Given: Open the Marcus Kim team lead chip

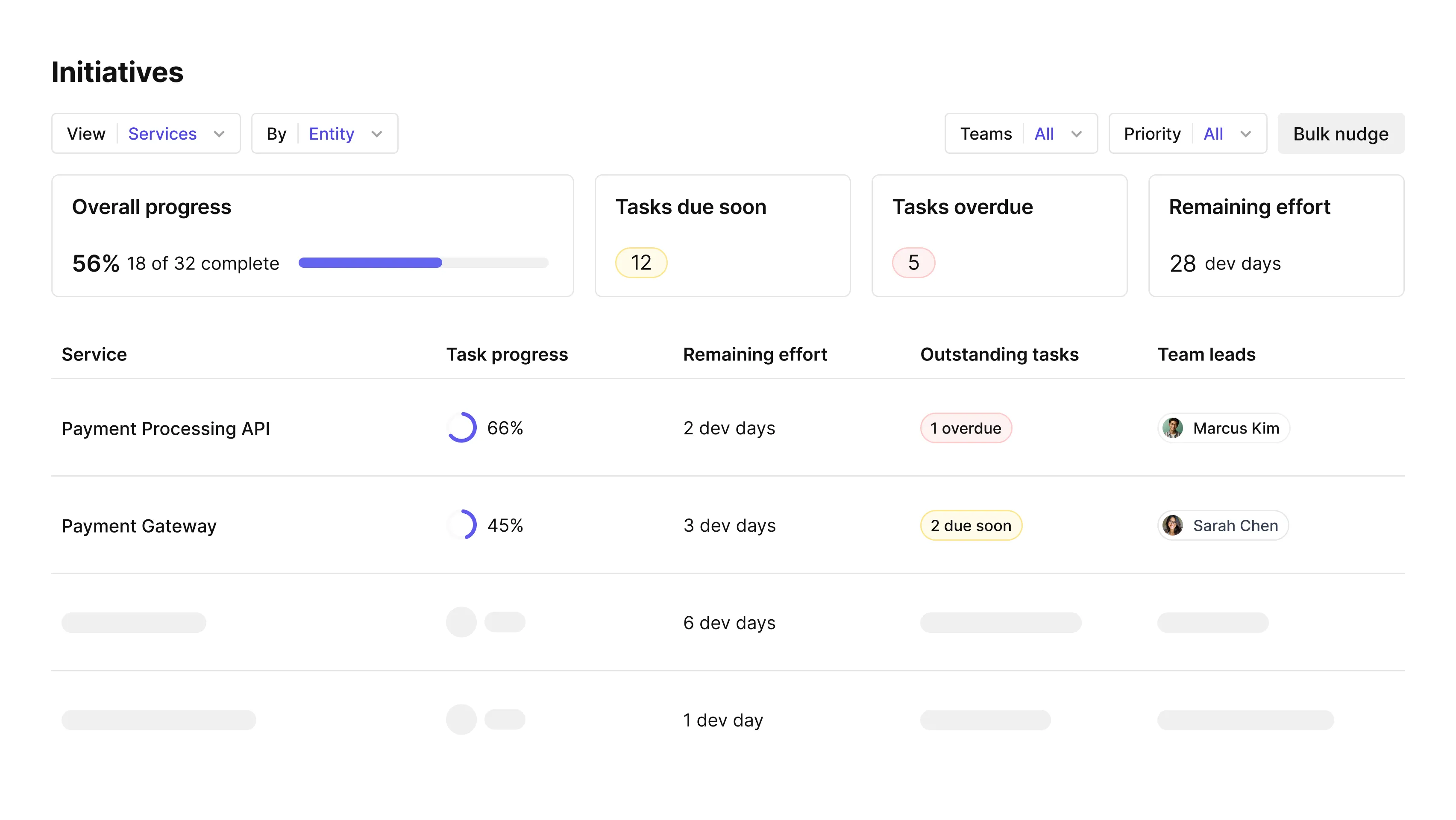Looking at the screenshot, I should point(1223,428).
